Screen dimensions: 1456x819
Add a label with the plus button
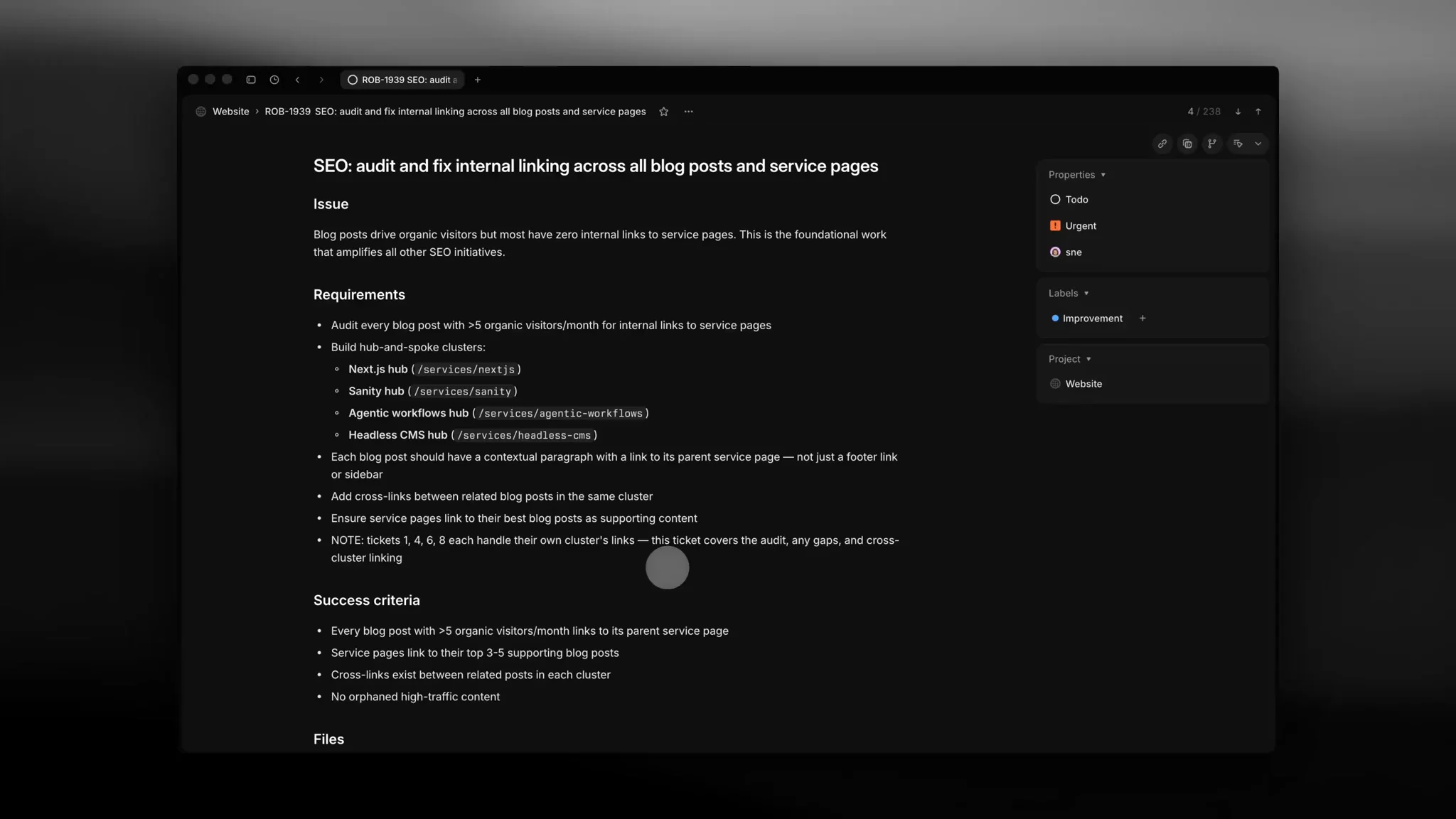tap(1142, 318)
